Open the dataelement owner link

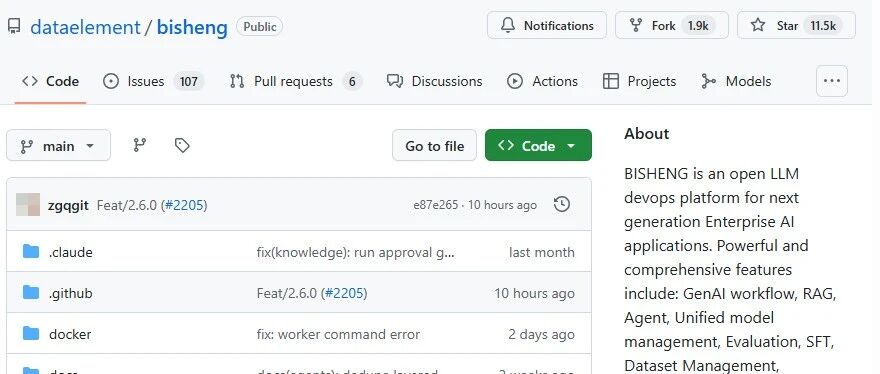[x=85, y=27]
